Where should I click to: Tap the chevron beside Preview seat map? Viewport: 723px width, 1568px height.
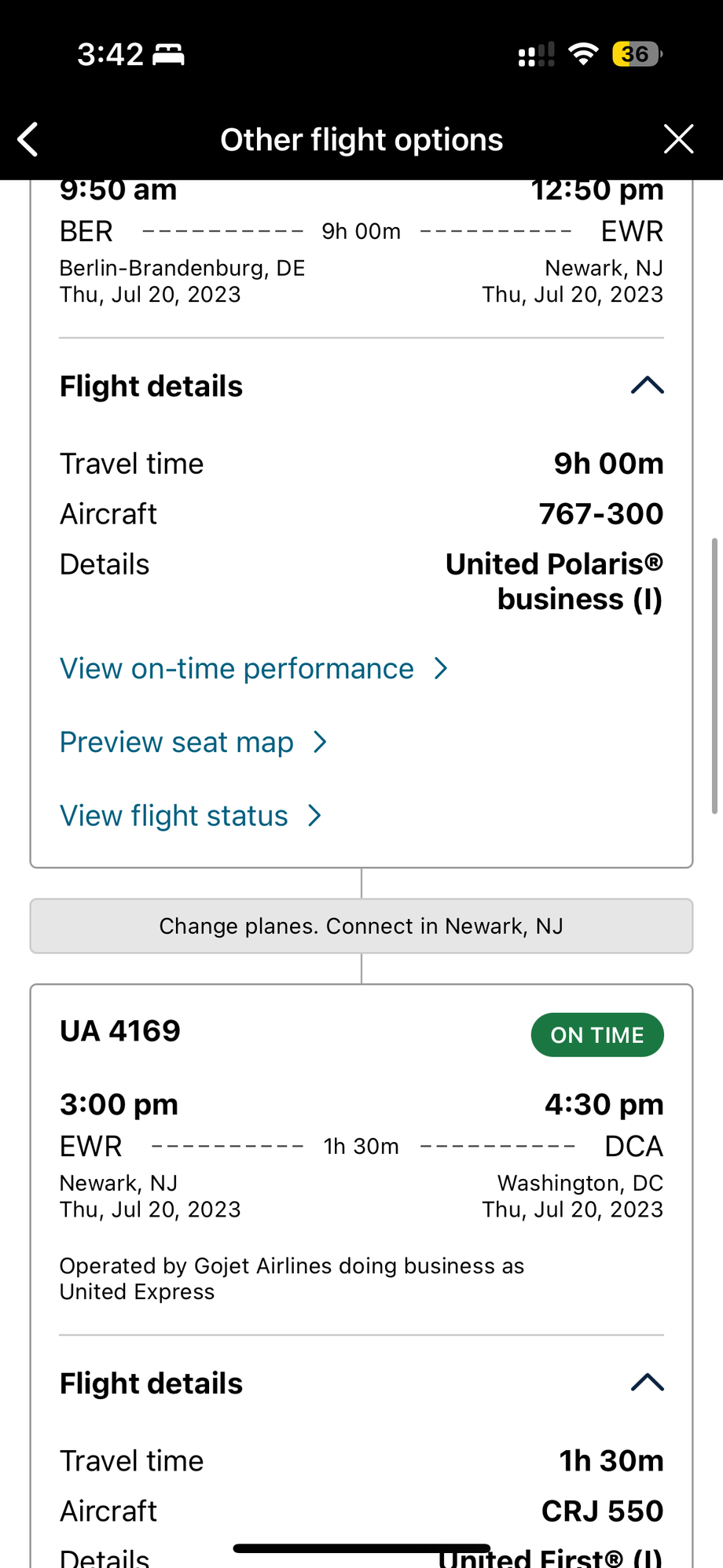tap(320, 743)
